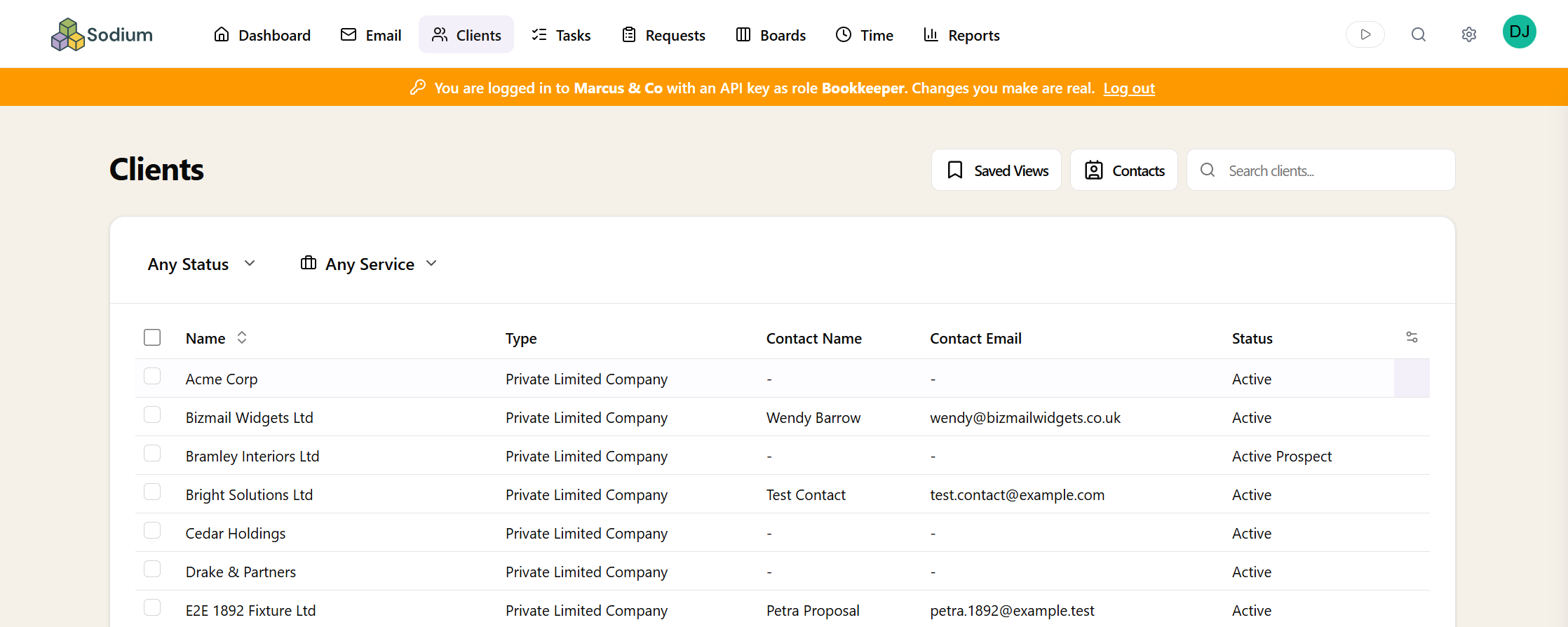Screen dimensions: 1568x627
Task: Open Reports page
Action: (961, 34)
